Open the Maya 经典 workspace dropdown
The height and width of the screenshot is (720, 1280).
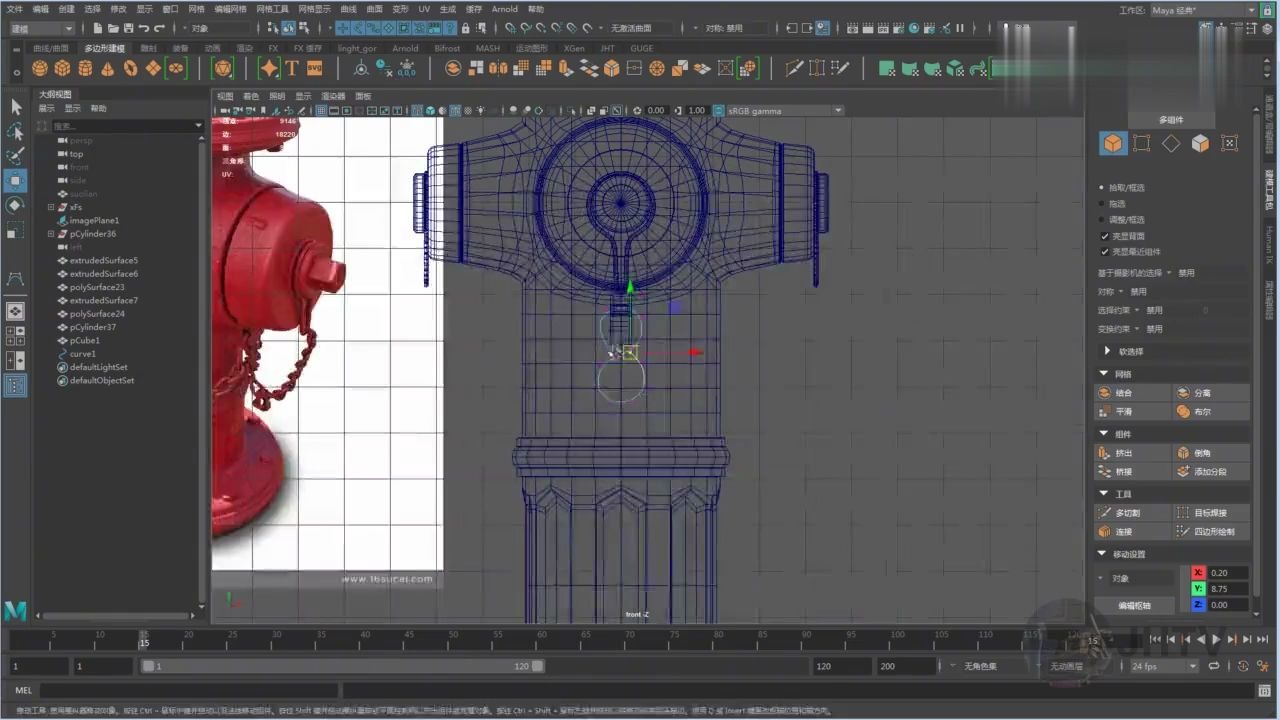1203,10
